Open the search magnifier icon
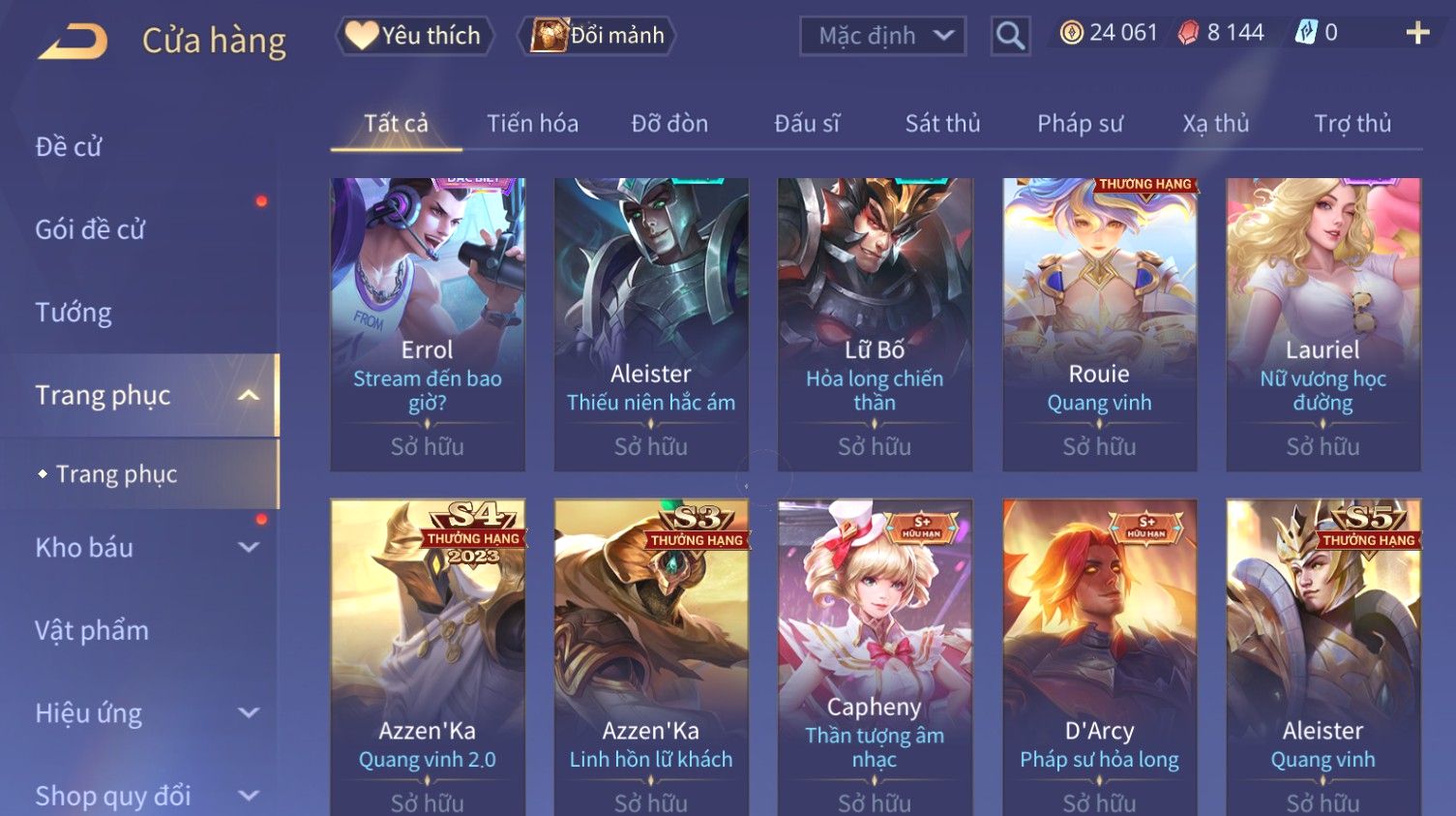1456x816 pixels. click(x=1010, y=36)
